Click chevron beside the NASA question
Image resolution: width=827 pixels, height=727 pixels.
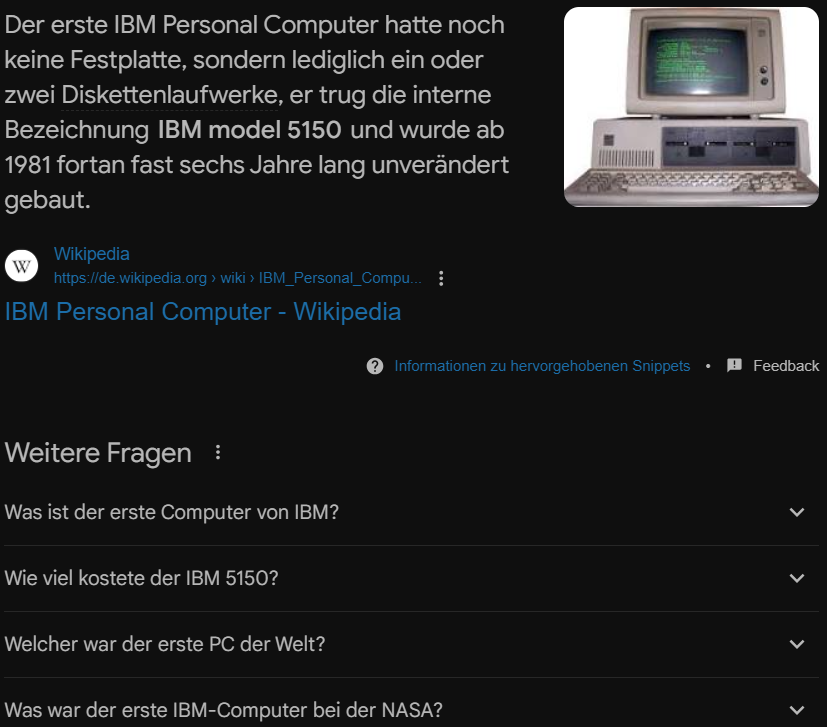pyautogui.click(x=797, y=710)
